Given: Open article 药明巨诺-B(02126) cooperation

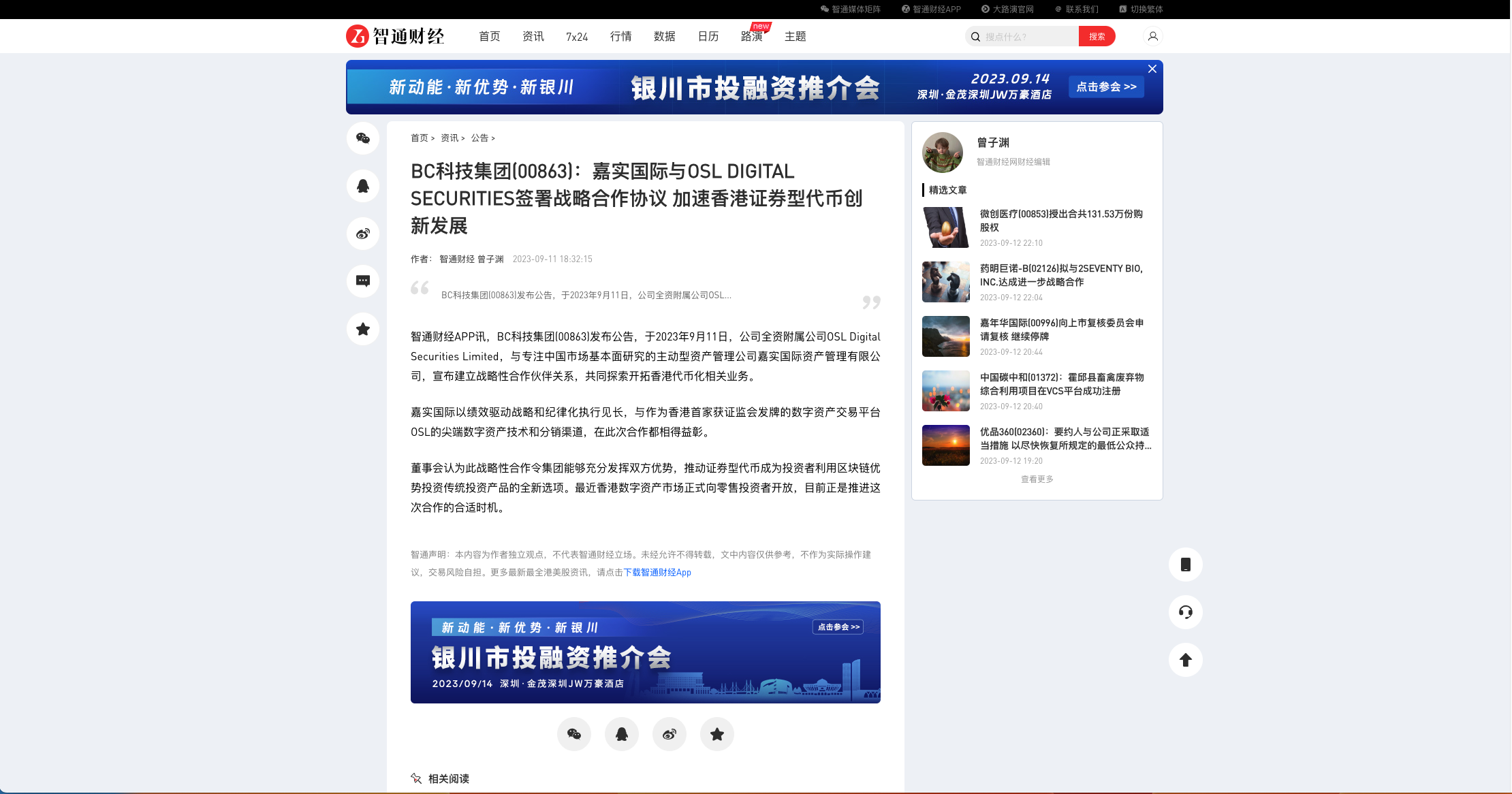Looking at the screenshot, I should pyautogui.click(x=1061, y=275).
